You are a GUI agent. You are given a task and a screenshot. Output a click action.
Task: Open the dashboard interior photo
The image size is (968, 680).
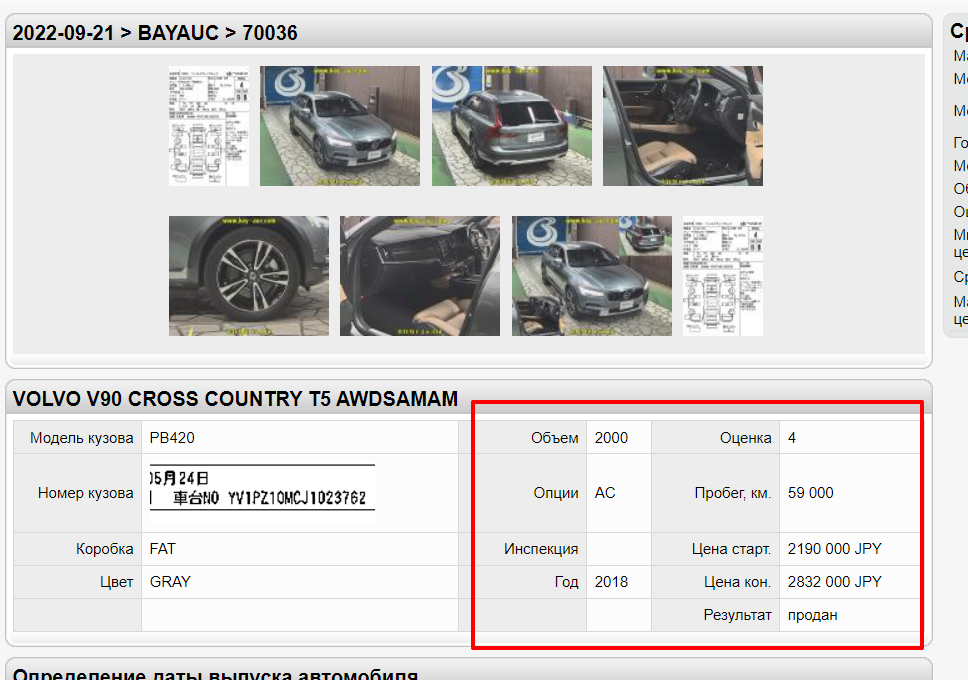tap(420, 276)
